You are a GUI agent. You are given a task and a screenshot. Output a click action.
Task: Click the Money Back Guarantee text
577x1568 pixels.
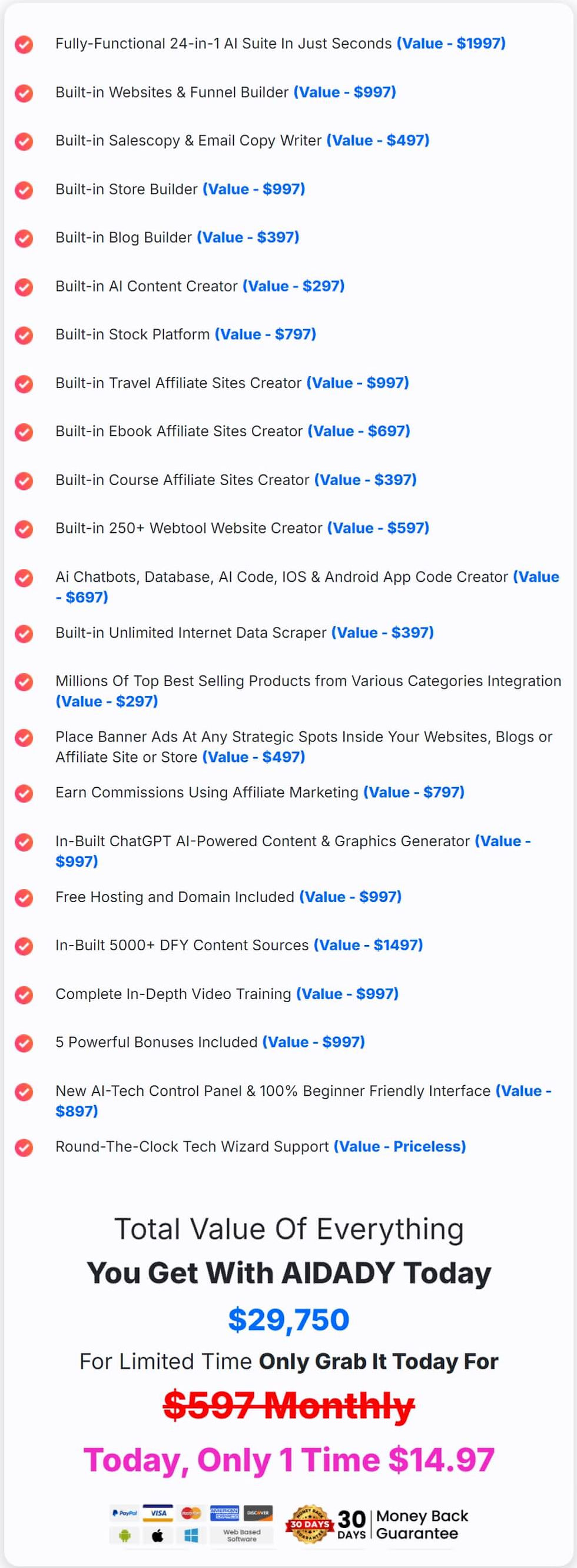click(422, 1524)
